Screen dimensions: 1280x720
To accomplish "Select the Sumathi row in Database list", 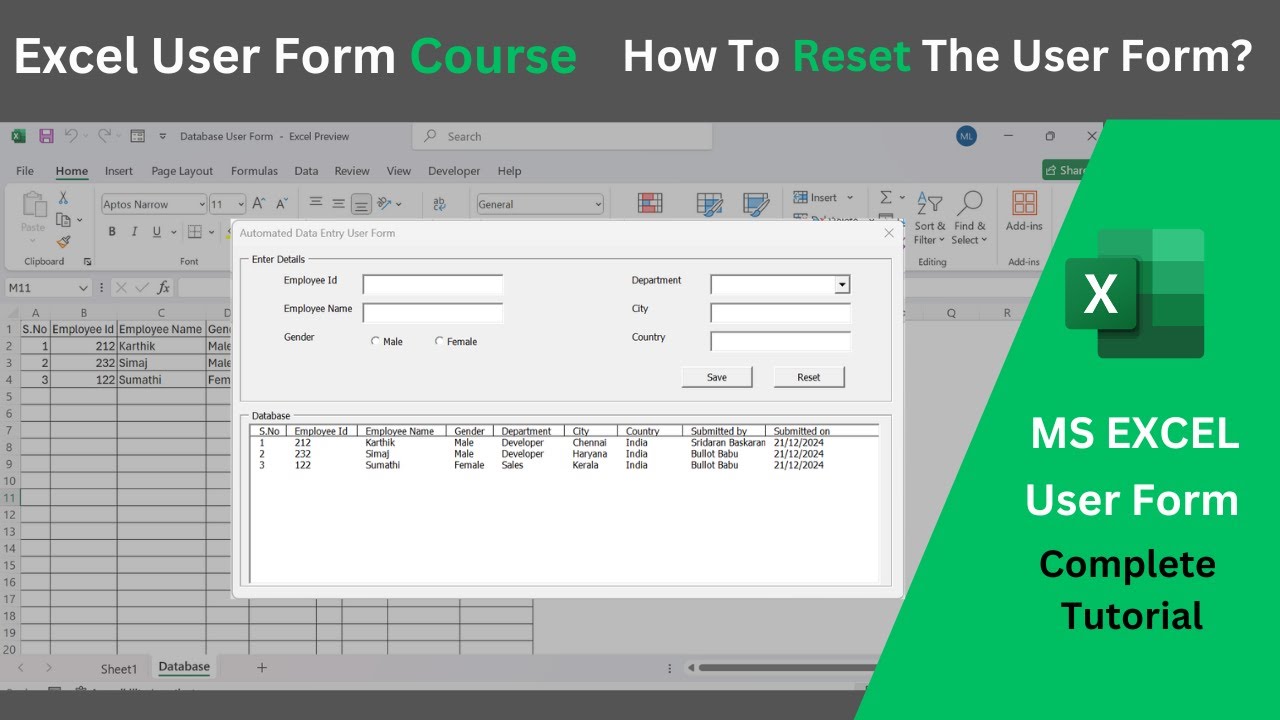I will [564, 465].
